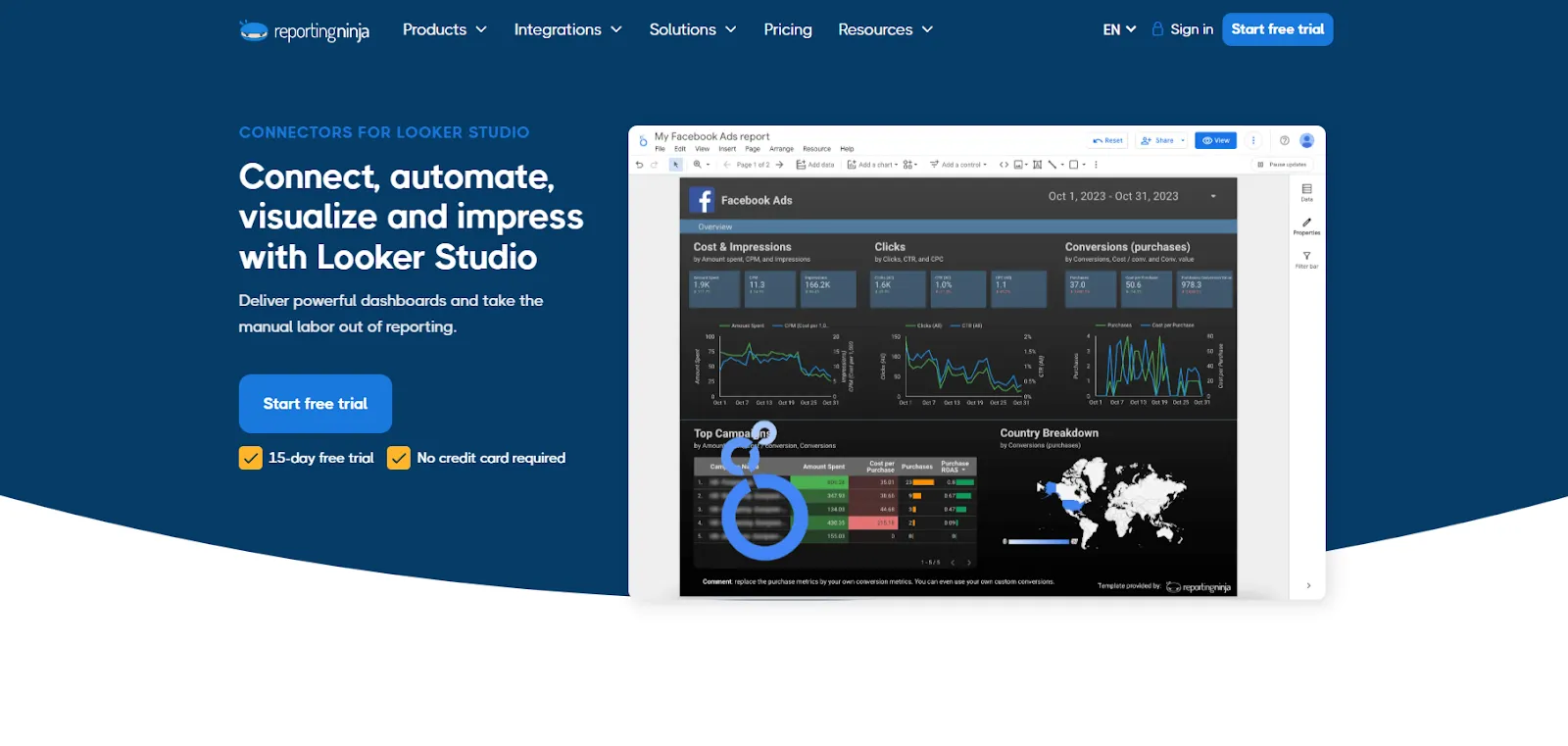Open the Edit menu in Looker Studio

[680, 149]
